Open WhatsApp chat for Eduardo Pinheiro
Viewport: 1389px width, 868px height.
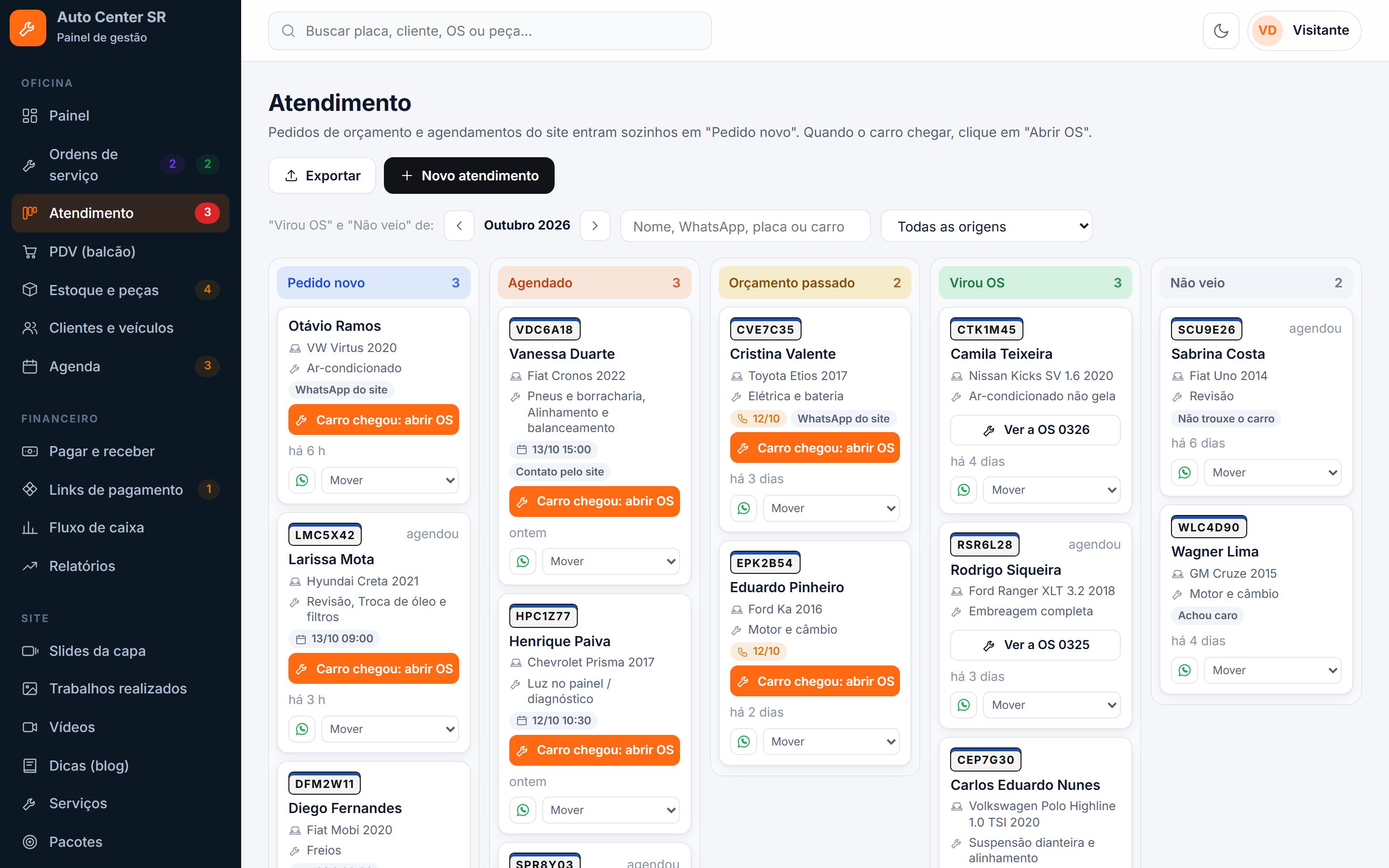[743, 741]
